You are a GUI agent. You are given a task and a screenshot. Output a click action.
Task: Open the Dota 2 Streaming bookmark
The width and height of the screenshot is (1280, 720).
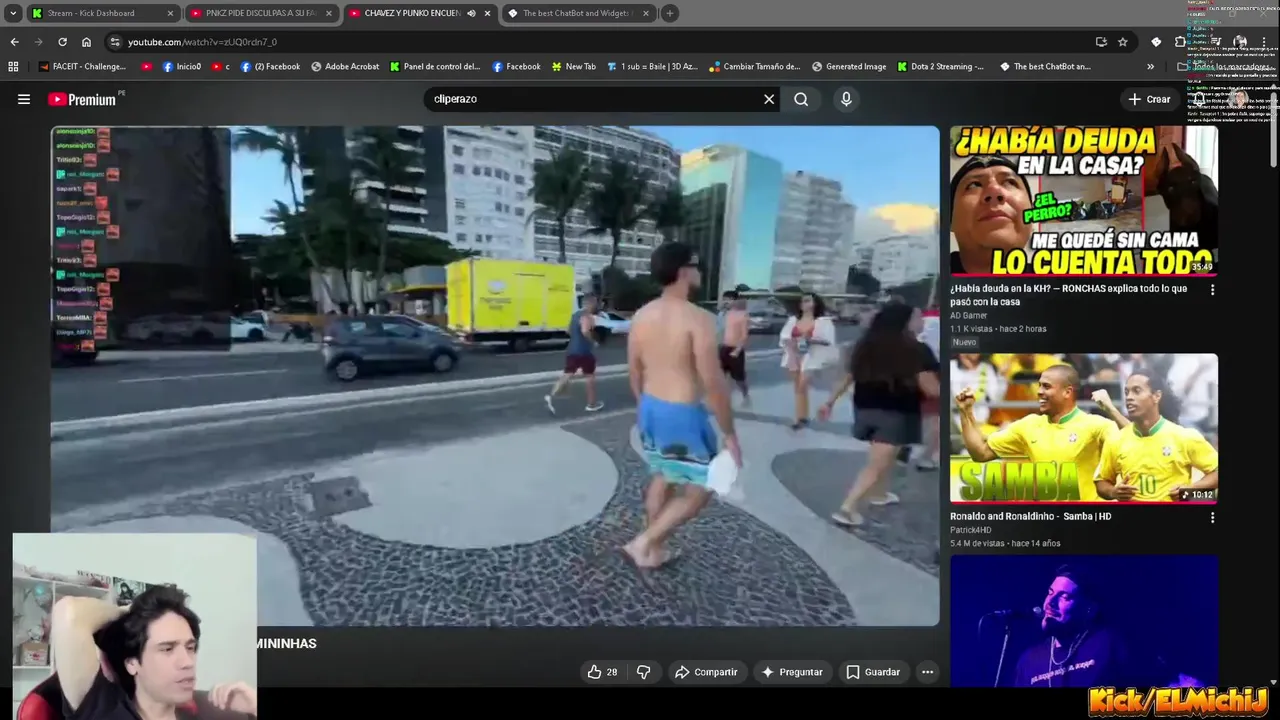pos(940,66)
